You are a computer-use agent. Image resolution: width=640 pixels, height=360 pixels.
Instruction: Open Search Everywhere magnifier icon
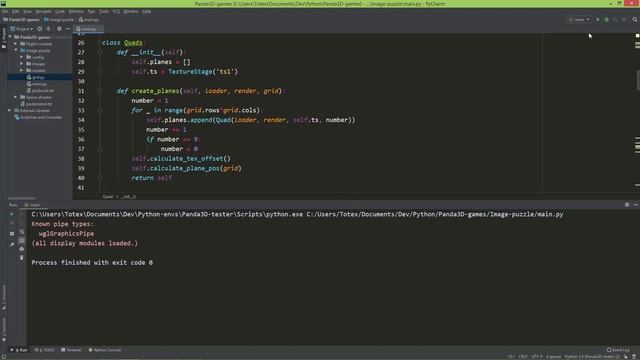[635, 20]
